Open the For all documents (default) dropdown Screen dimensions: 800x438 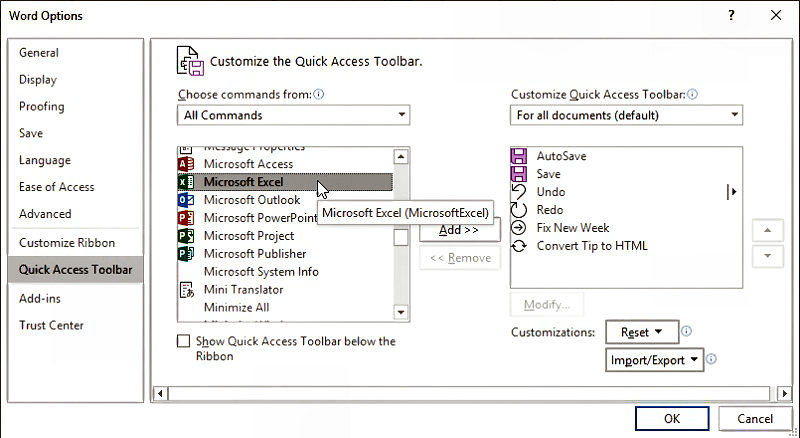click(x=626, y=115)
